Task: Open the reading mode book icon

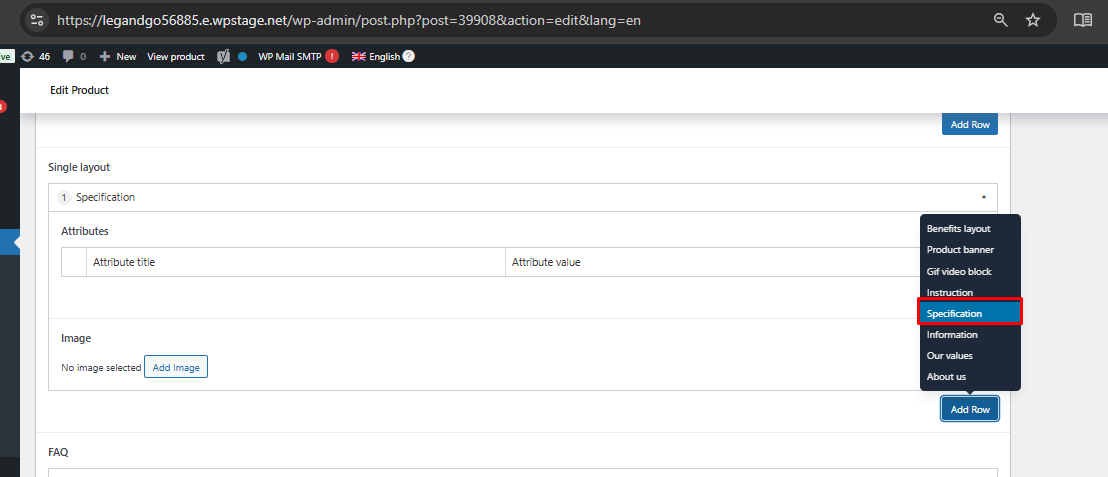Action: [1082, 20]
